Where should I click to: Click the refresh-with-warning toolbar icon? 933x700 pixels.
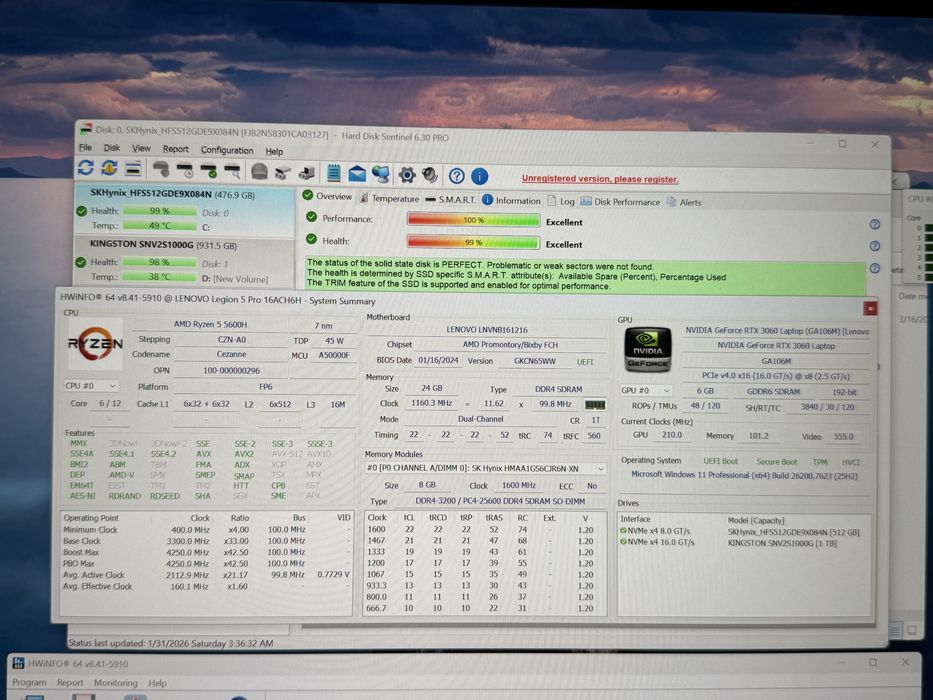pyautogui.click(x=109, y=168)
